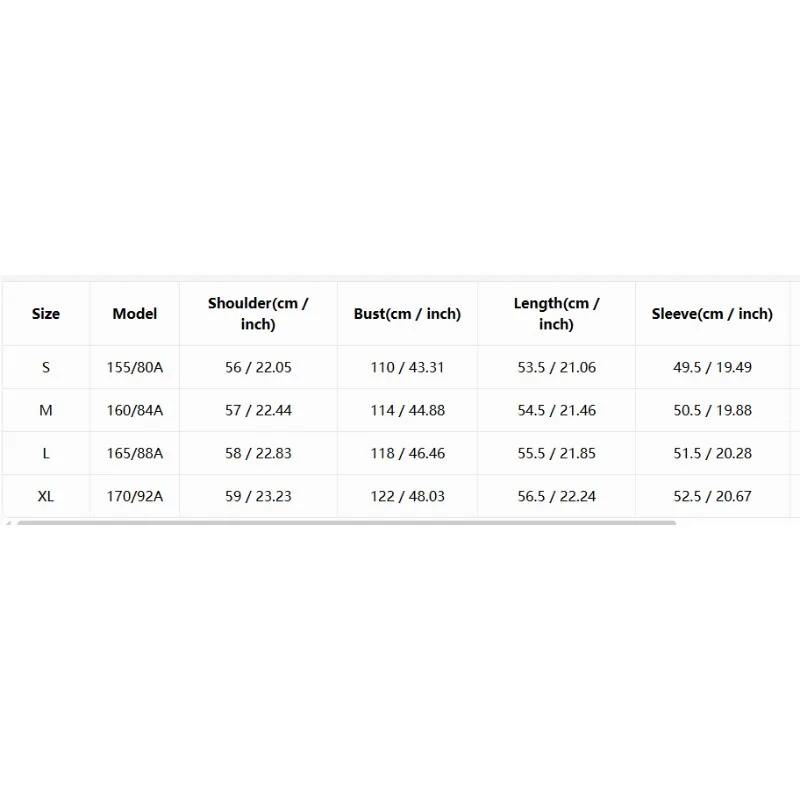
Task: Click the horizontal scrollbar below the size table
Action: (346, 523)
